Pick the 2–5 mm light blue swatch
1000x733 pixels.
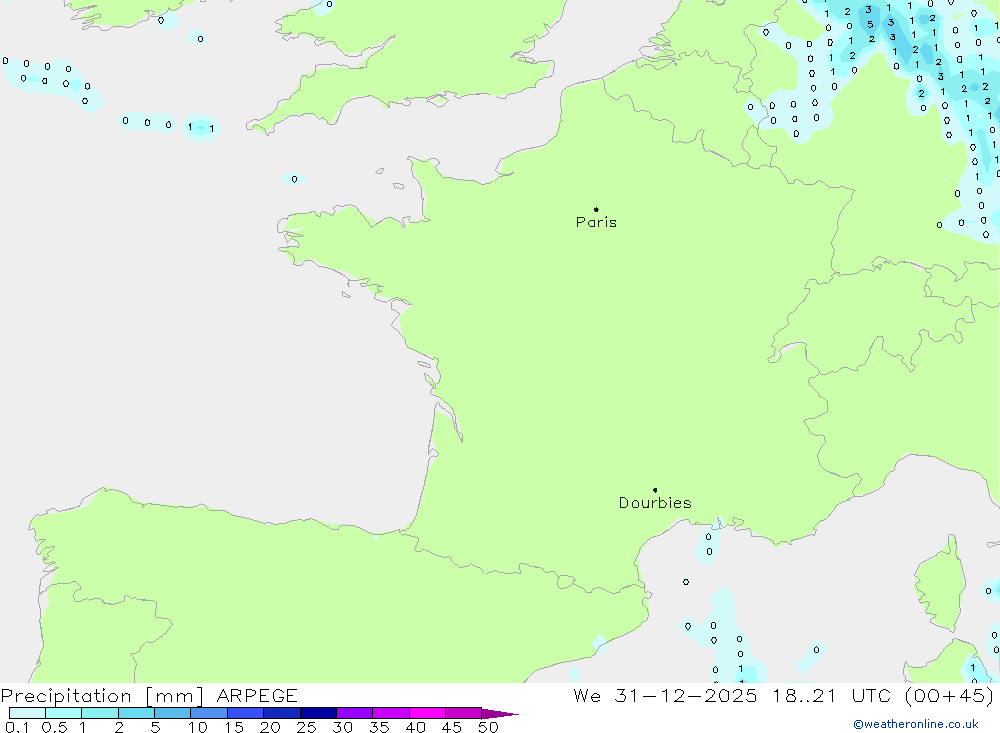136,714
